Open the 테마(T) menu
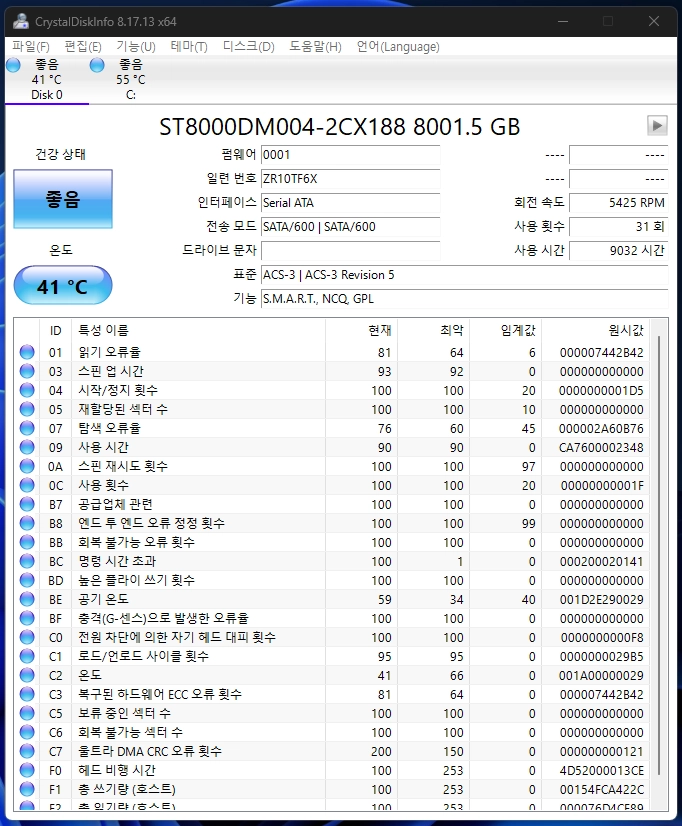 (x=189, y=46)
